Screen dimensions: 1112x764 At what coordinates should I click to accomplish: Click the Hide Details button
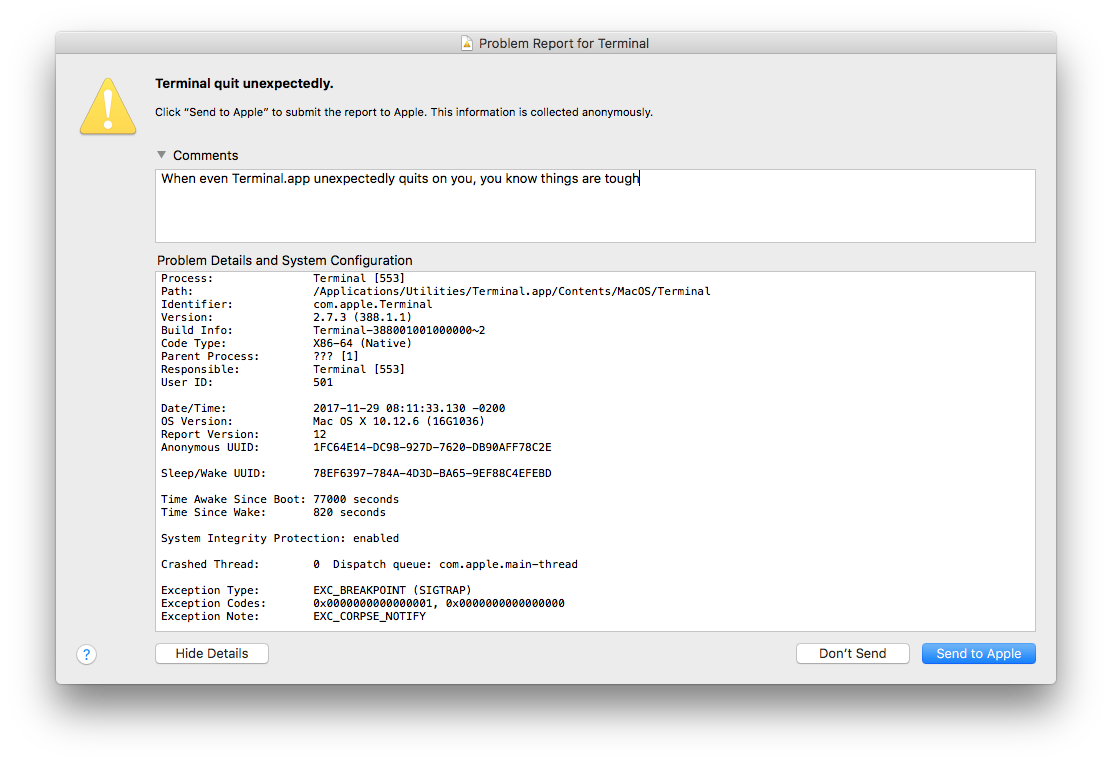click(x=212, y=653)
